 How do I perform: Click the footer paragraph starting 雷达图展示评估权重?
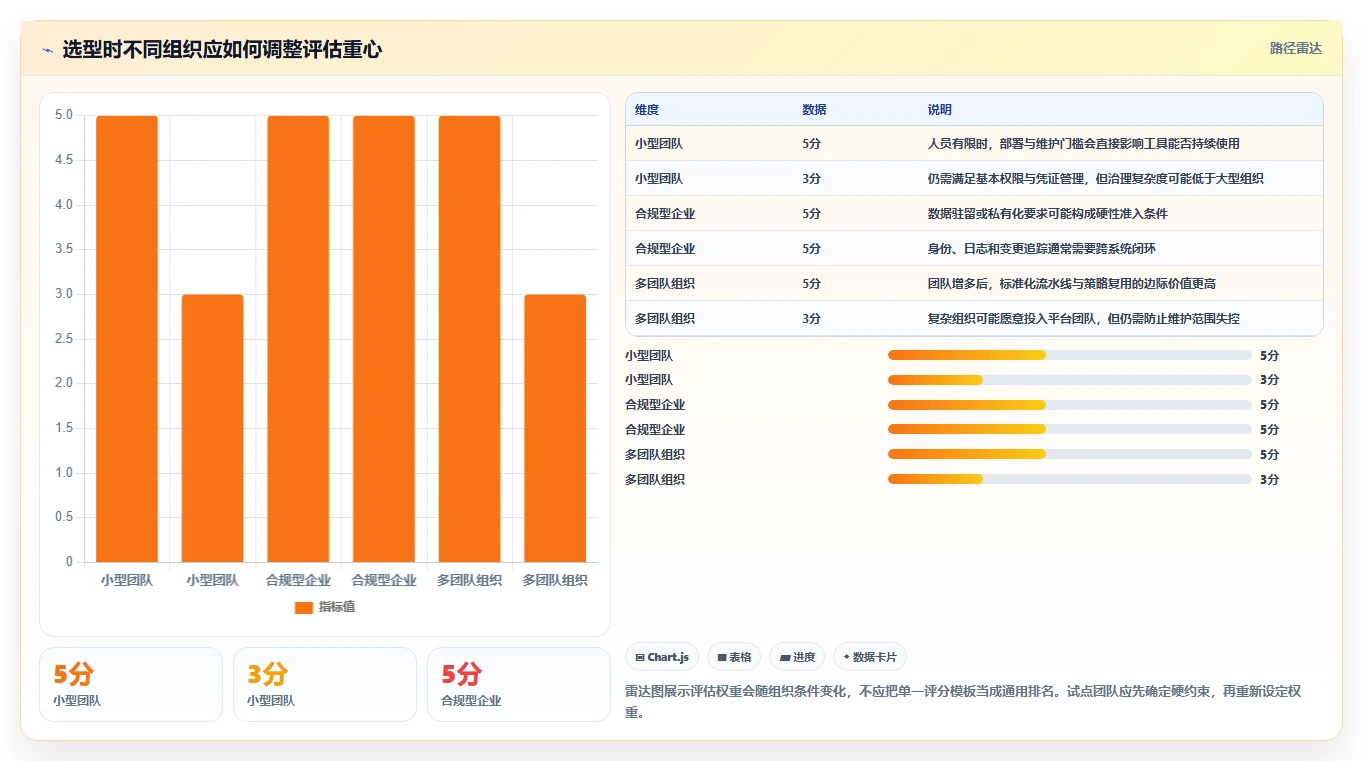point(962,702)
